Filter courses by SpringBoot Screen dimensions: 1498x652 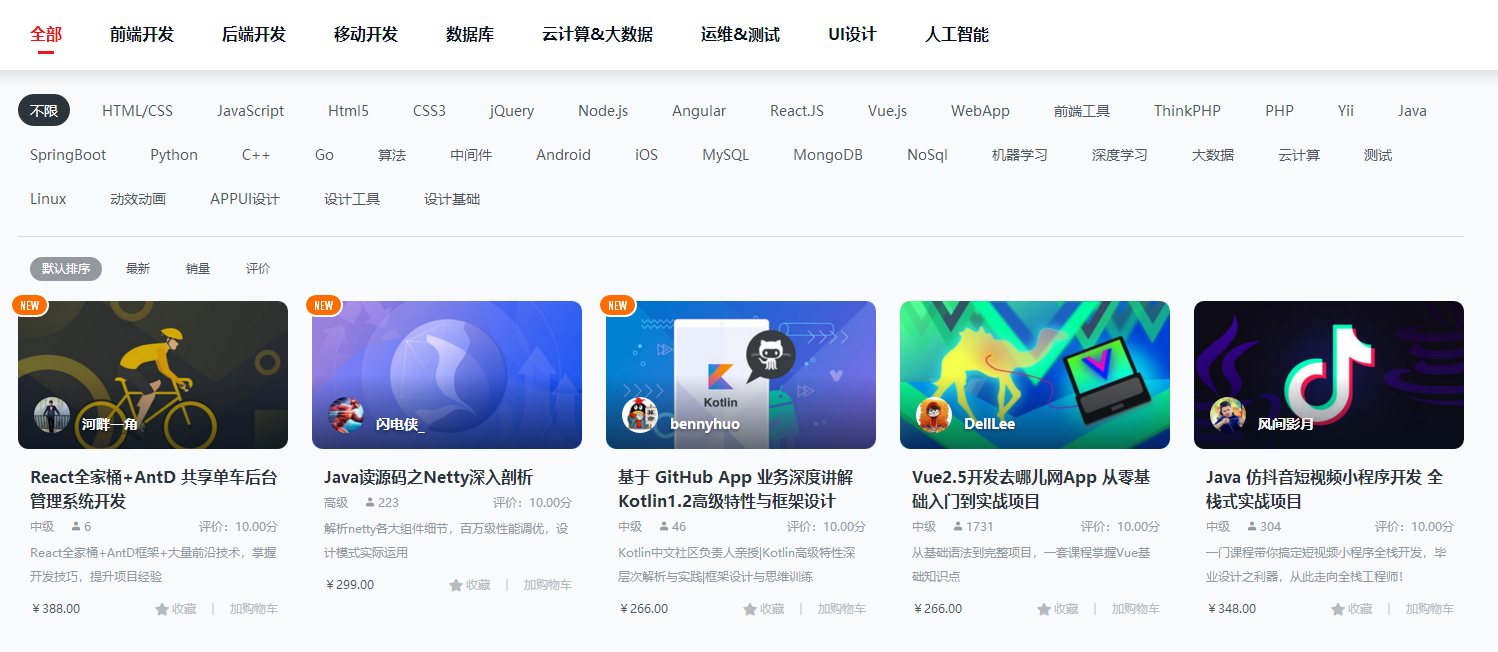point(68,155)
